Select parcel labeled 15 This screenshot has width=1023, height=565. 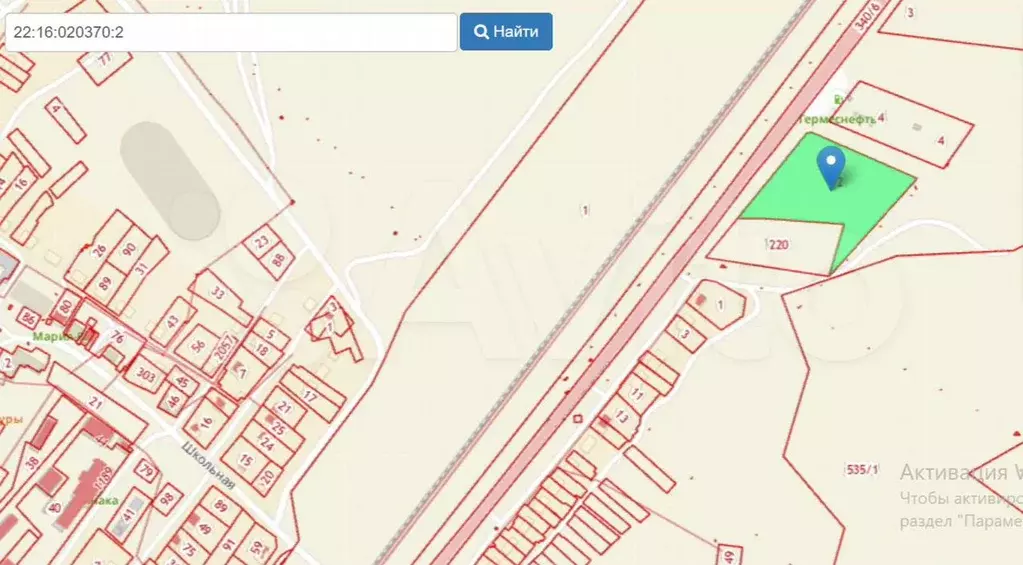point(246,459)
